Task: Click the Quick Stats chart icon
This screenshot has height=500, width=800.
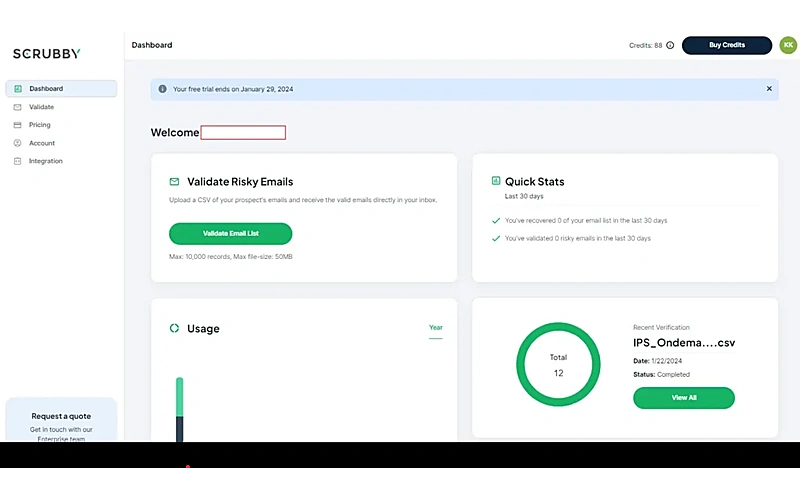Action: (x=495, y=181)
